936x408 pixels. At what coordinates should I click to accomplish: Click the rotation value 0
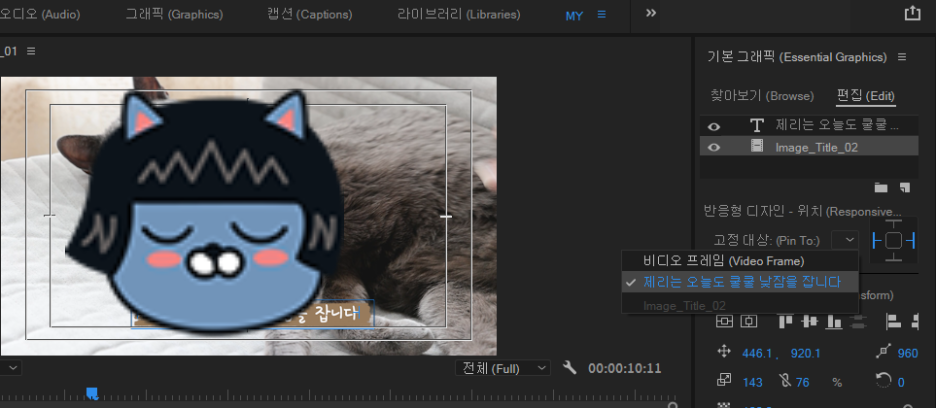(901, 382)
